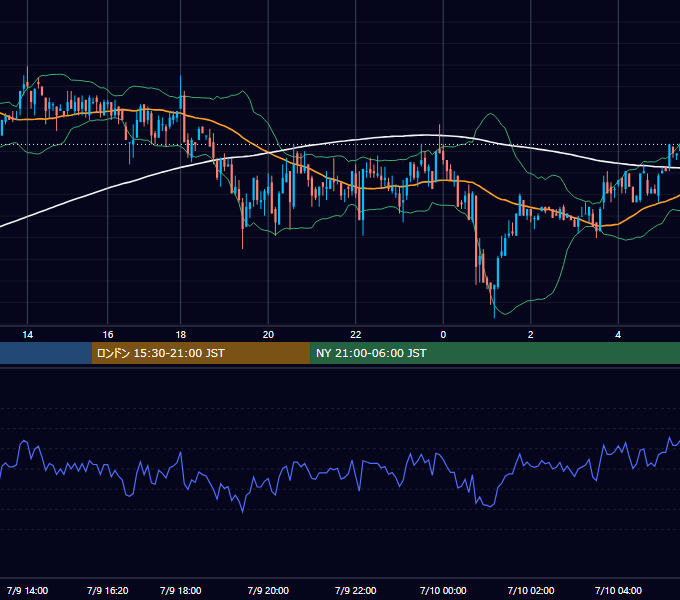Click the 7/9 18:00 date label
This screenshot has height=600, width=680.
pyautogui.click(x=180, y=590)
